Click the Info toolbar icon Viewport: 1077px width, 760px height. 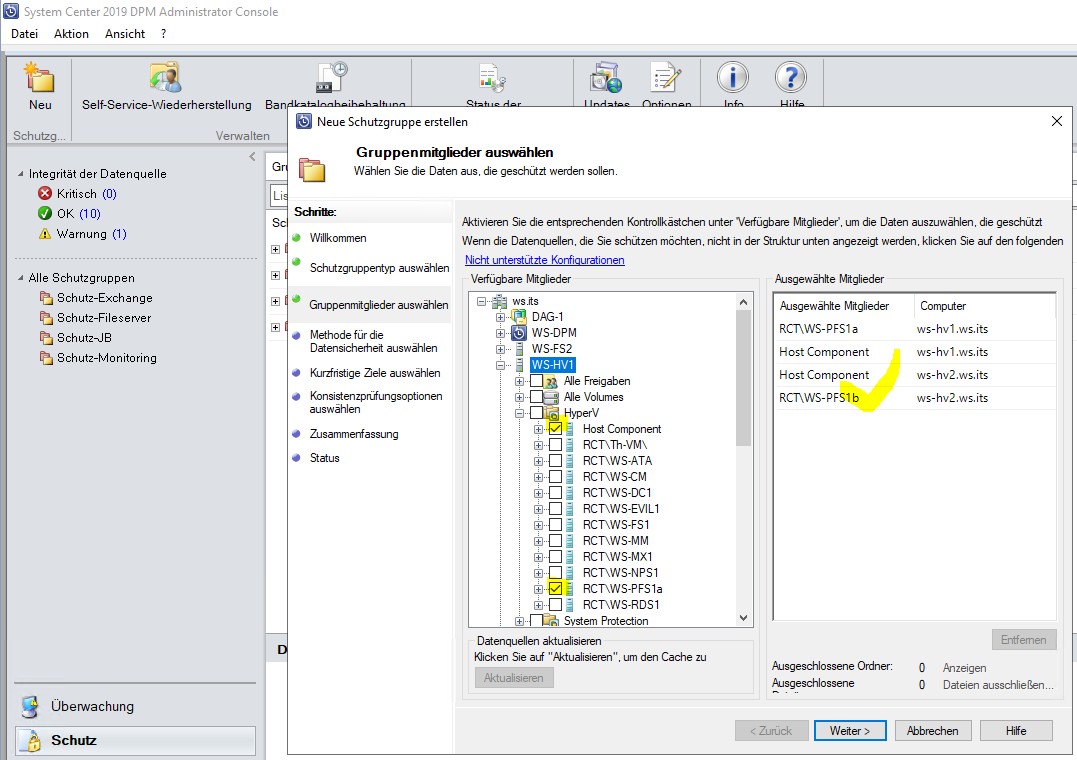click(733, 77)
